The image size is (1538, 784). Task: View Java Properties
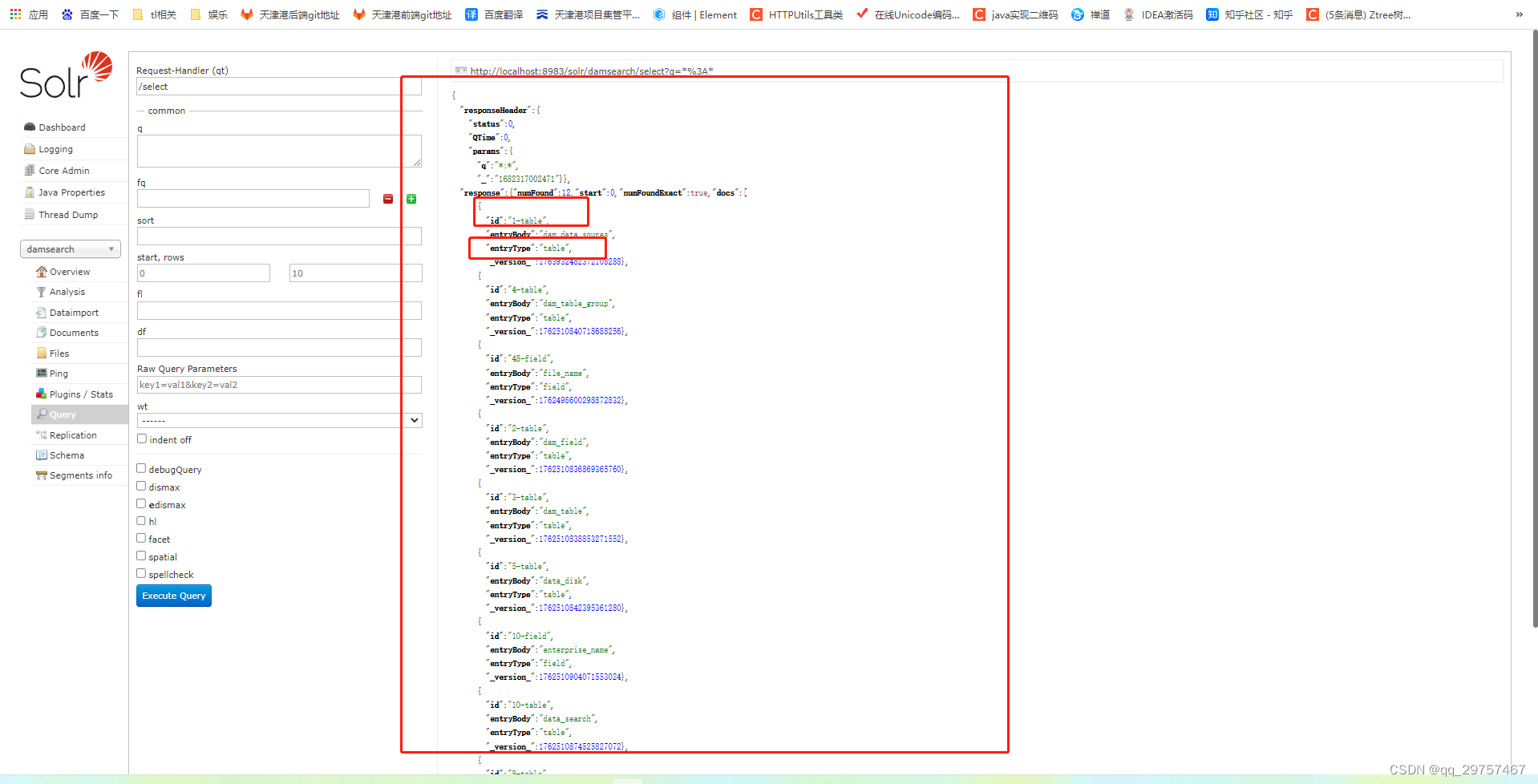71,192
